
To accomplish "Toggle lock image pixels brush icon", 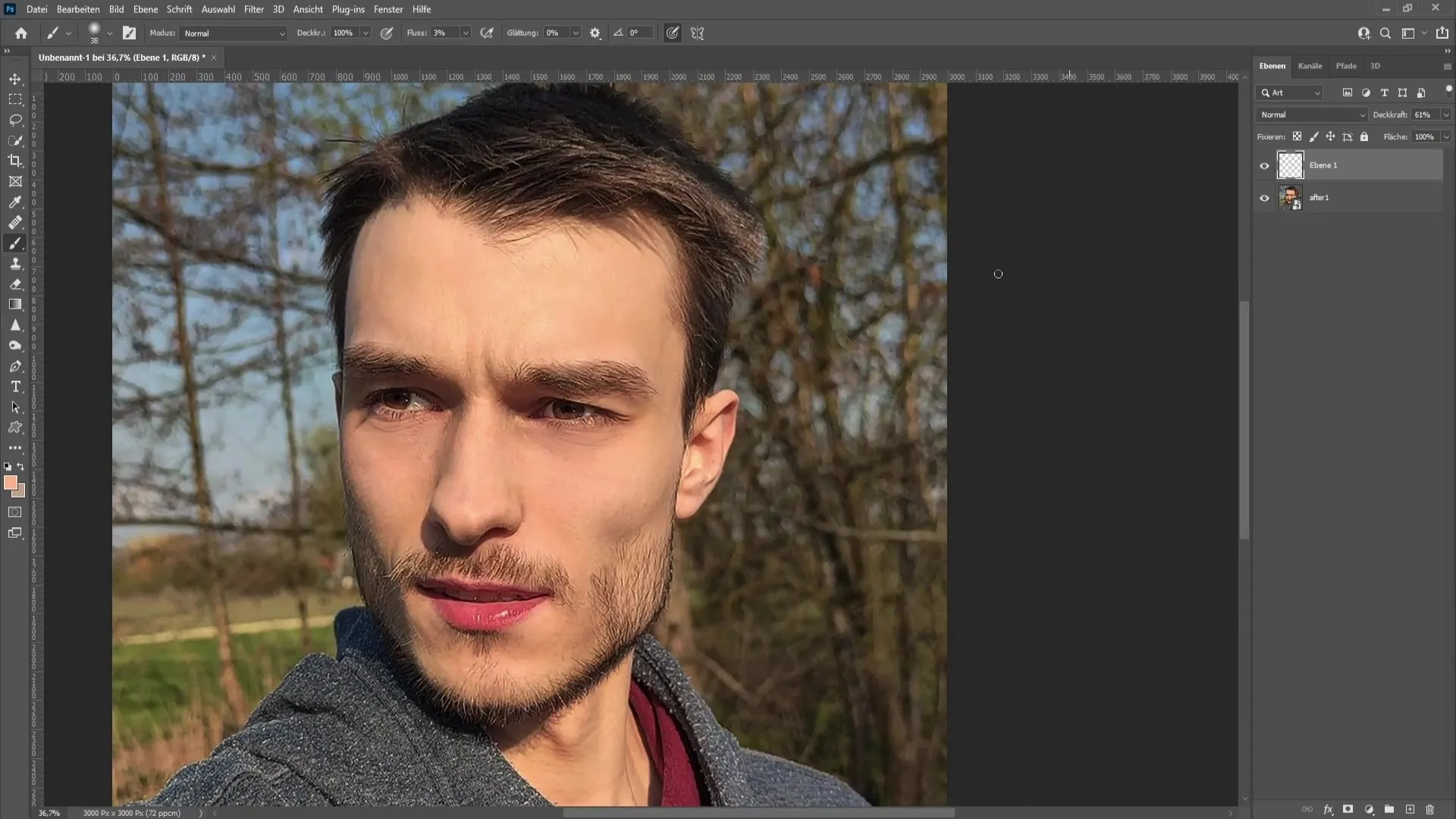I will click(x=1313, y=137).
